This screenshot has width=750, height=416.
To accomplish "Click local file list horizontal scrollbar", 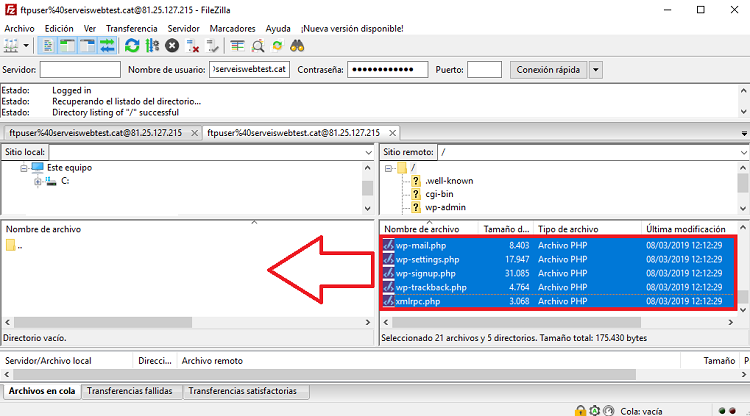I will 103,322.
